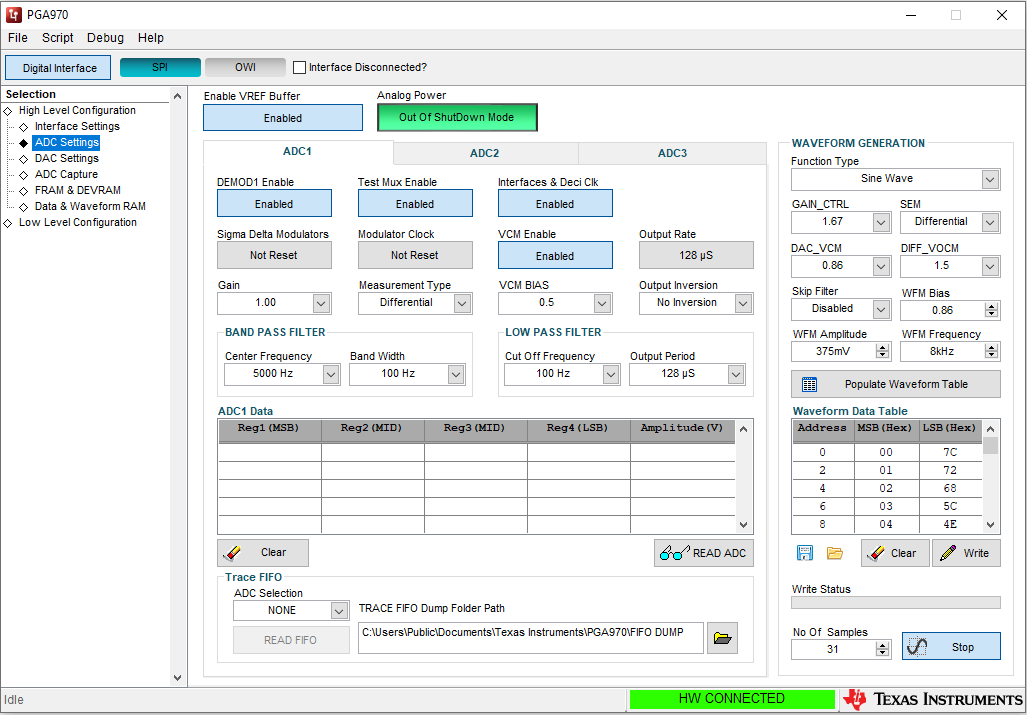Click Populate Waveform Table
The image size is (1027, 715).
point(895,384)
